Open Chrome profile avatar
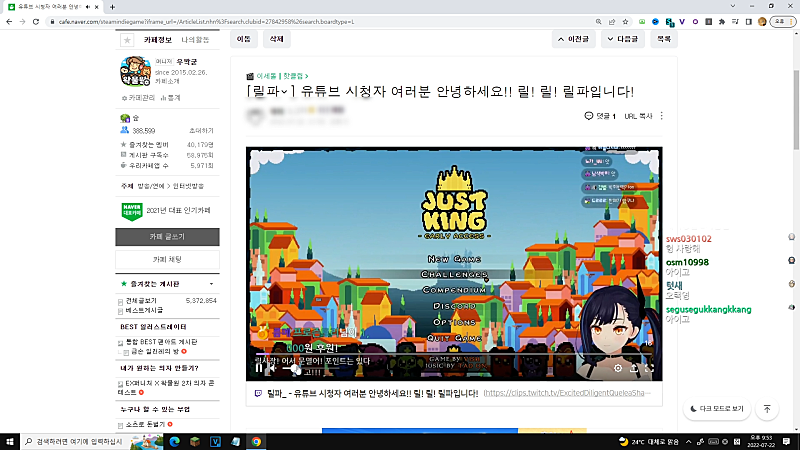800x450 pixels. pos(762,21)
